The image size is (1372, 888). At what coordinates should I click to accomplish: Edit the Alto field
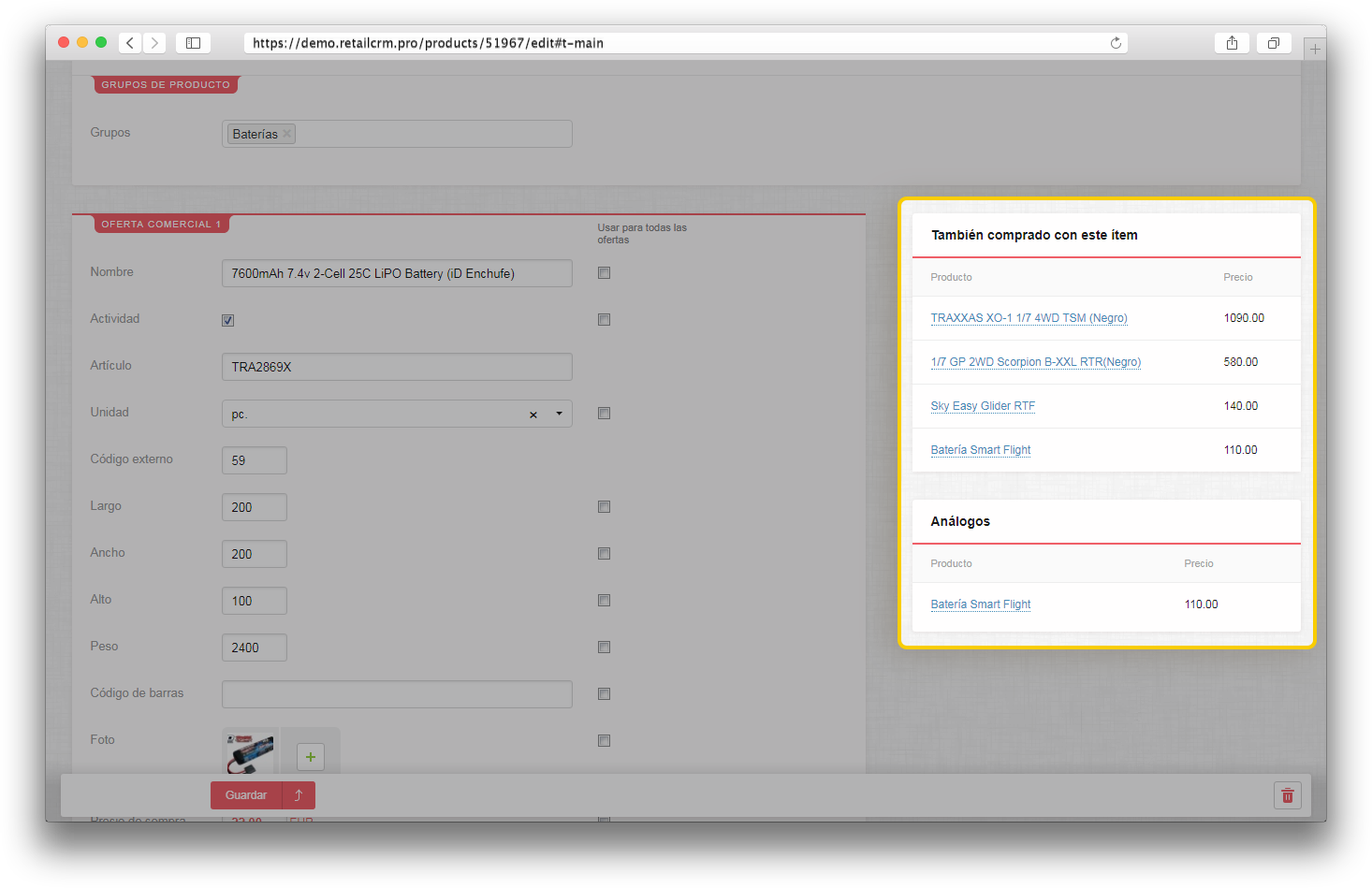point(255,601)
